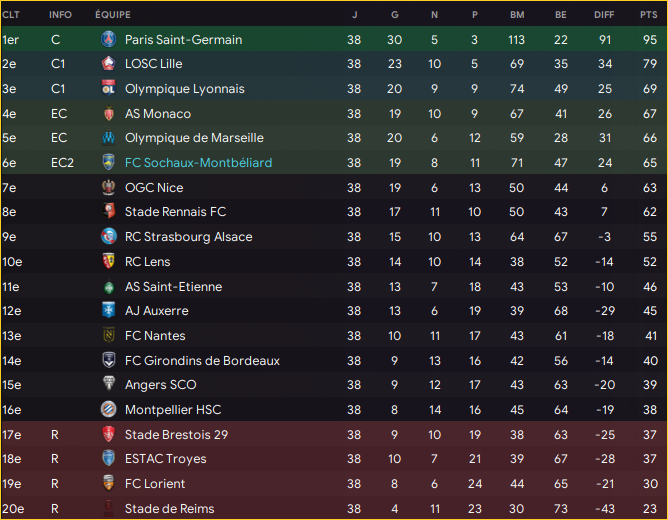The width and height of the screenshot is (668, 520).
Task: Select the ESTAC Troyes relegation row
Action: tap(334, 459)
